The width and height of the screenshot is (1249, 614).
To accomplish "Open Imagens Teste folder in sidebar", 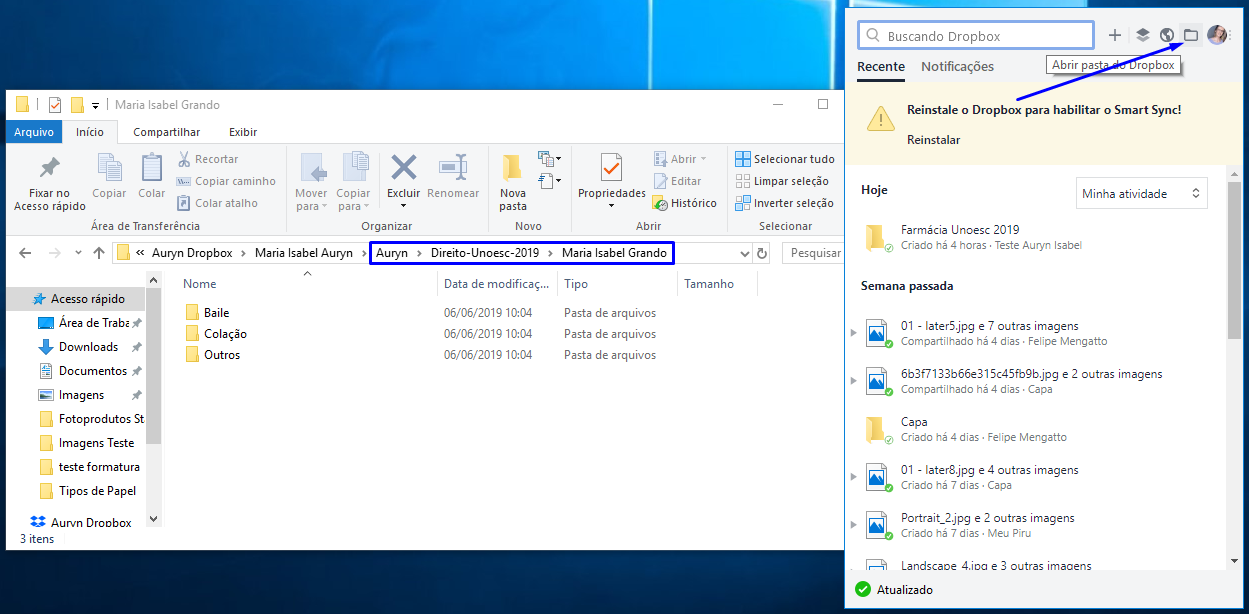I will click(x=96, y=443).
